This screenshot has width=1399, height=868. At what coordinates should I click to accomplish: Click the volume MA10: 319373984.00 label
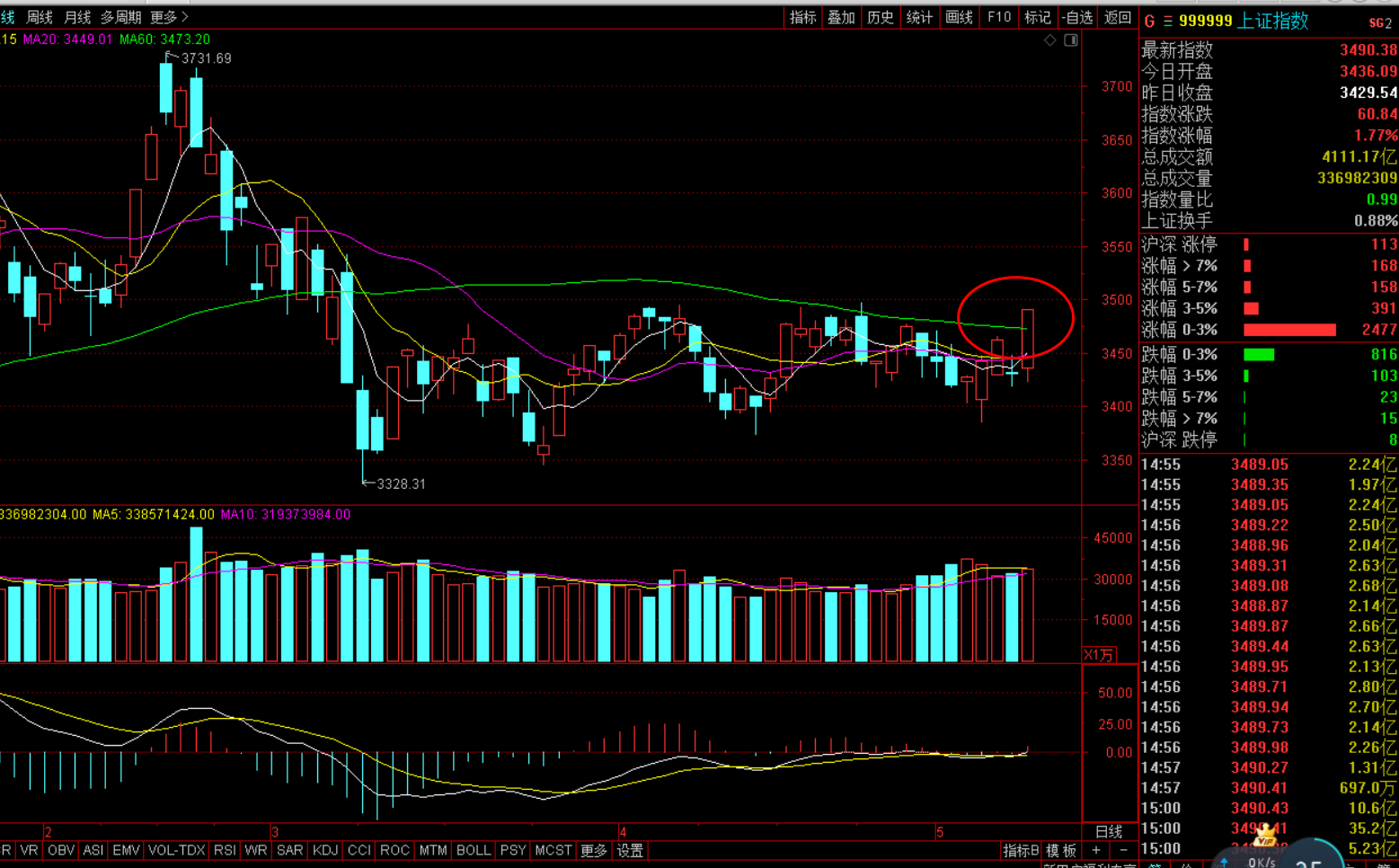tap(286, 515)
